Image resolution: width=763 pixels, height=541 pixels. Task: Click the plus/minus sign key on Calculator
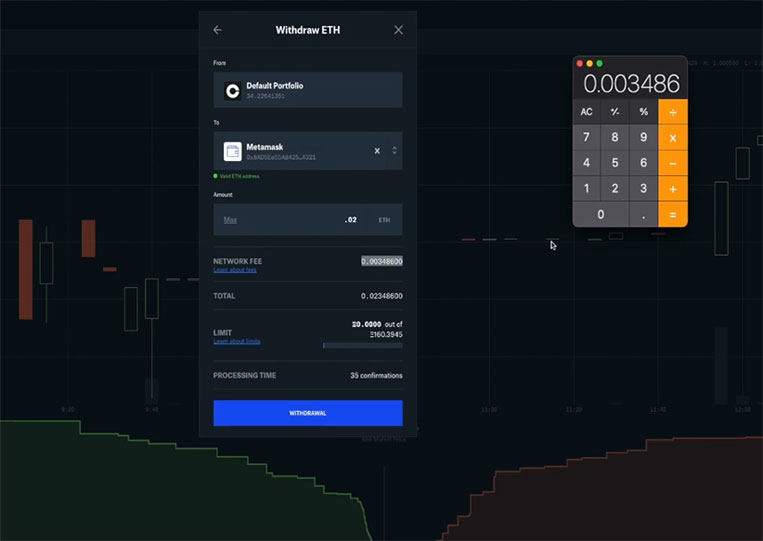click(x=615, y=112)
